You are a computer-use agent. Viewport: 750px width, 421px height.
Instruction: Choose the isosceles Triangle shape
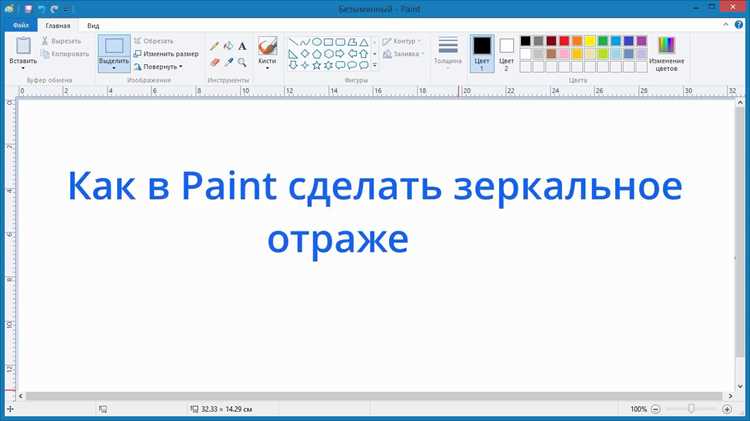pyautogui.click(x=364, y=42)
